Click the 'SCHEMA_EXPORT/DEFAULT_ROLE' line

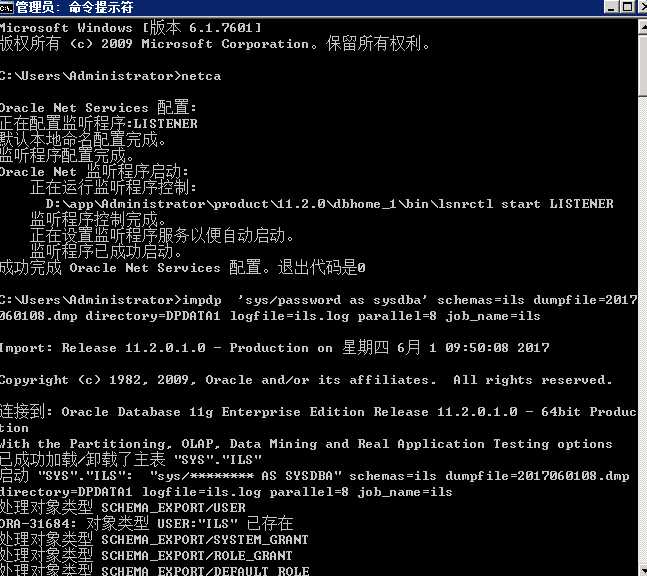(x=154, y=571)
